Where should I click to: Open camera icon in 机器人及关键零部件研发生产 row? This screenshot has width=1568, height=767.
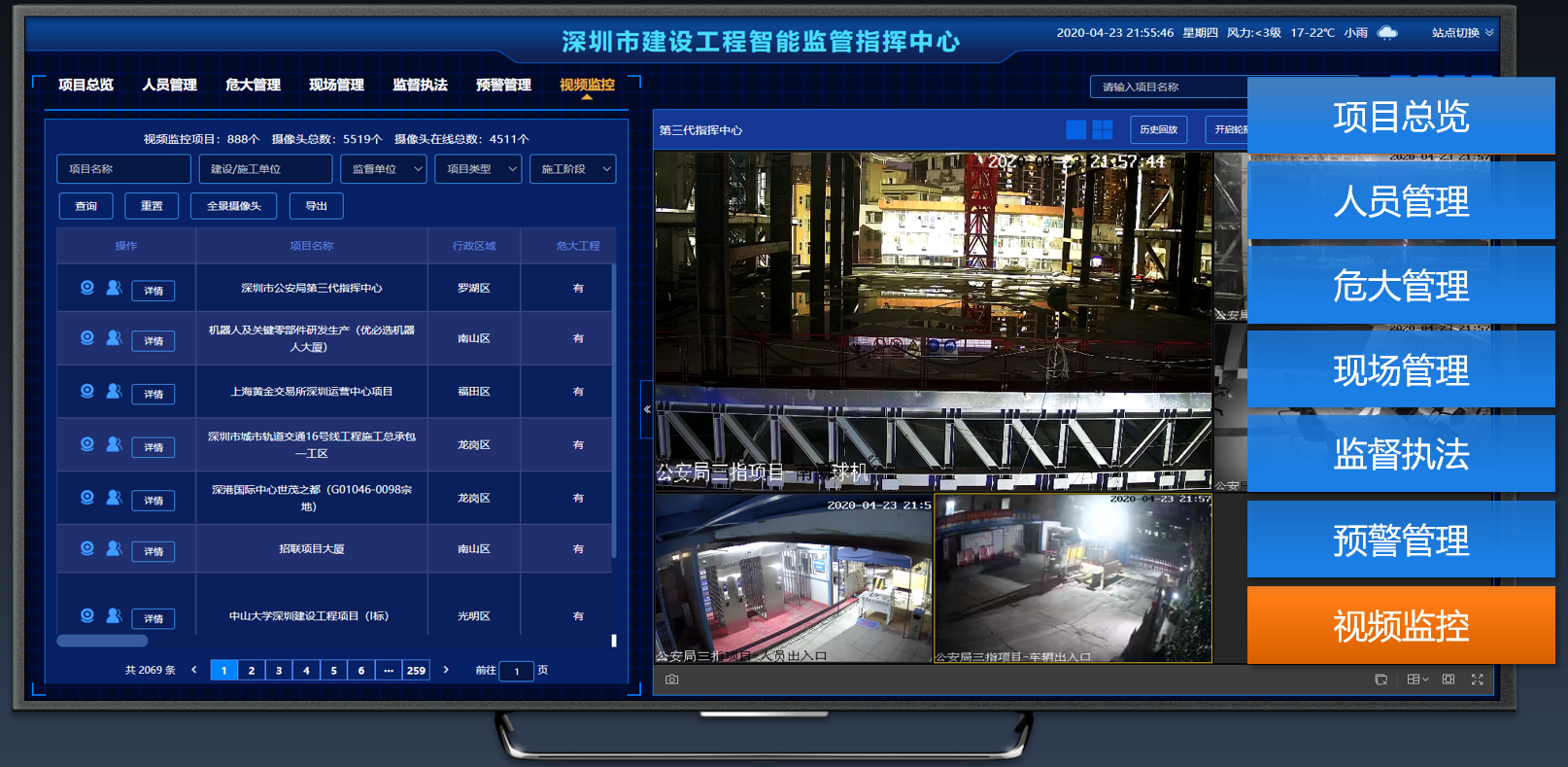(87, 338)
